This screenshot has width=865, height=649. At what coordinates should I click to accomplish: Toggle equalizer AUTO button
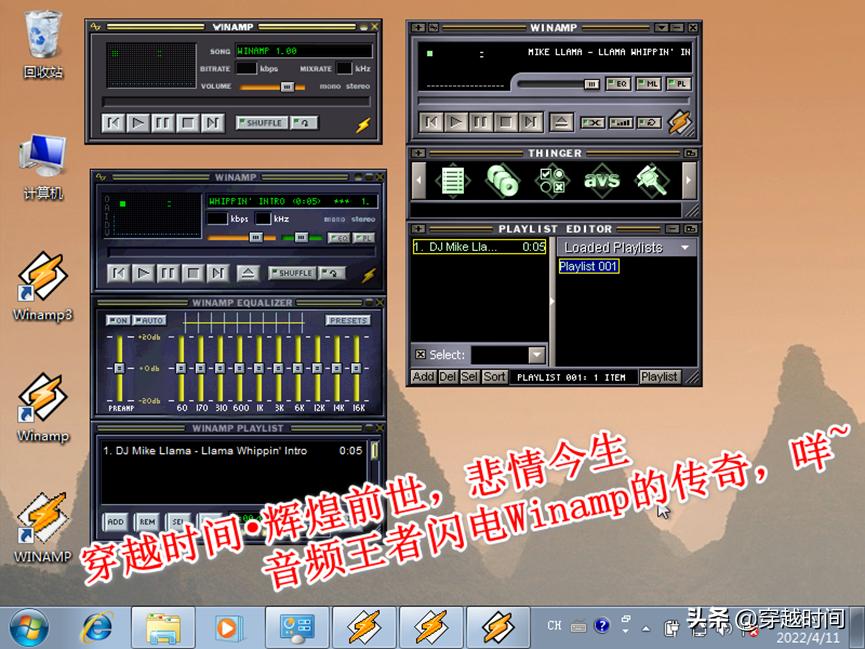click(149, 320)
